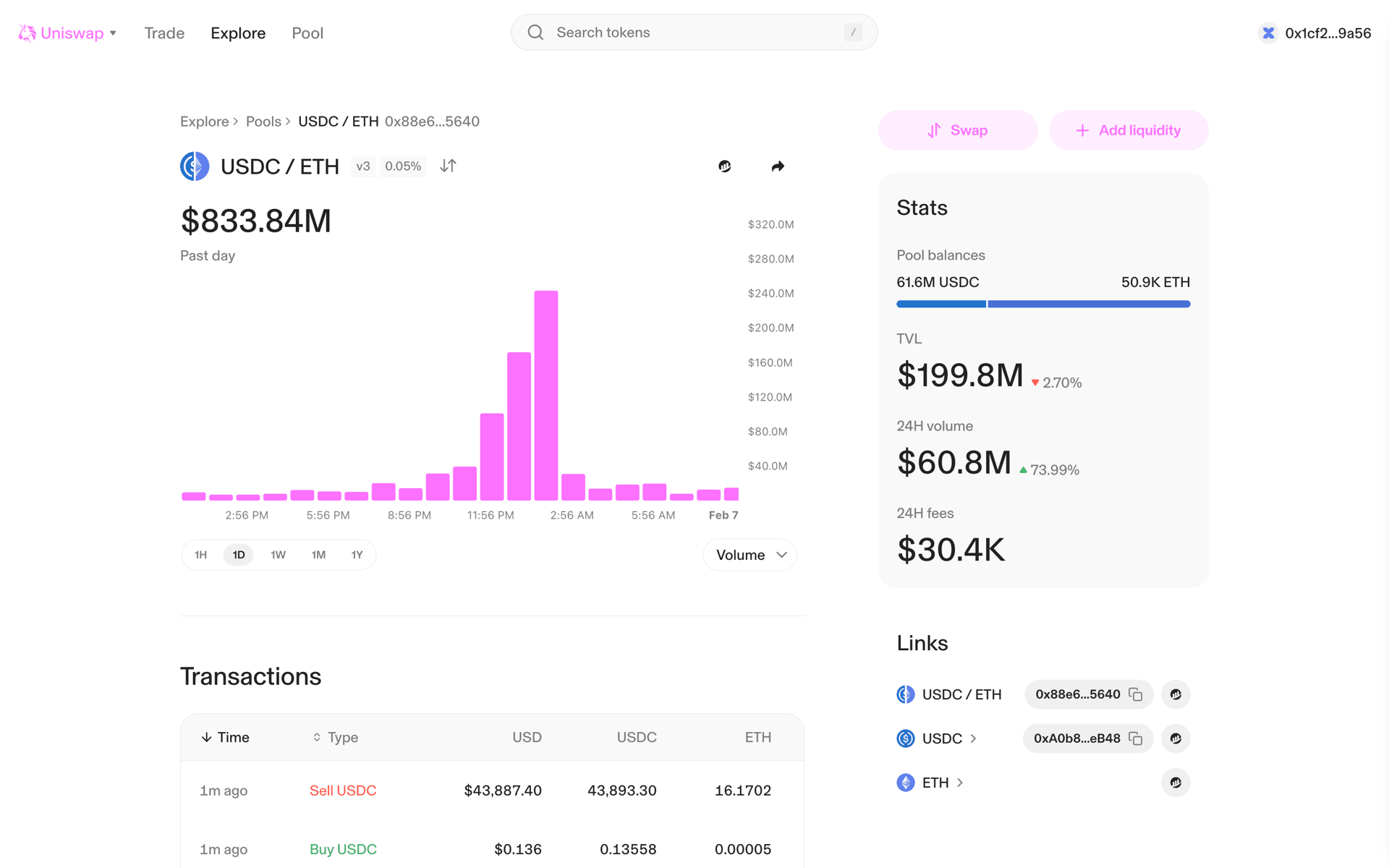Click the TVL $199.8M value

pos(960,375)
